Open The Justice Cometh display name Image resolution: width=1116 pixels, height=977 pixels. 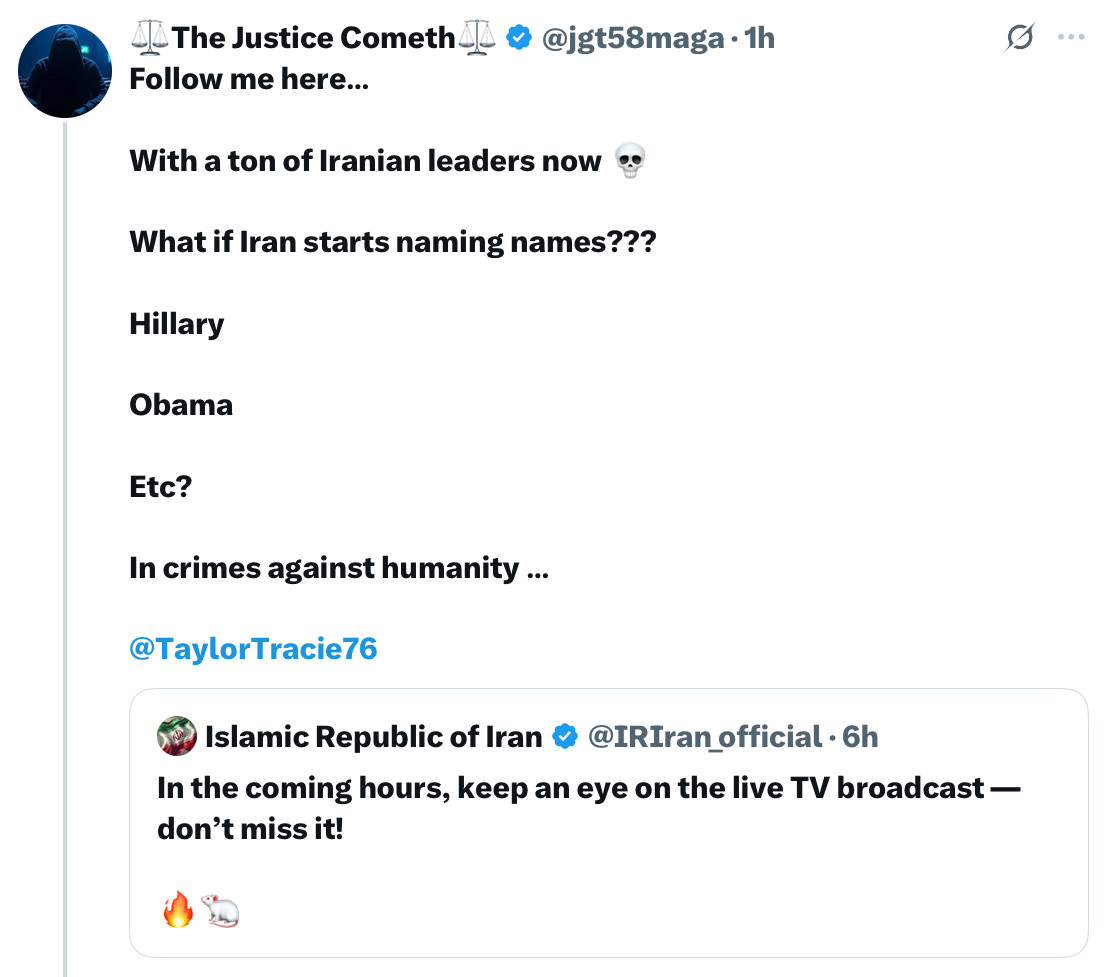(313, 38)
